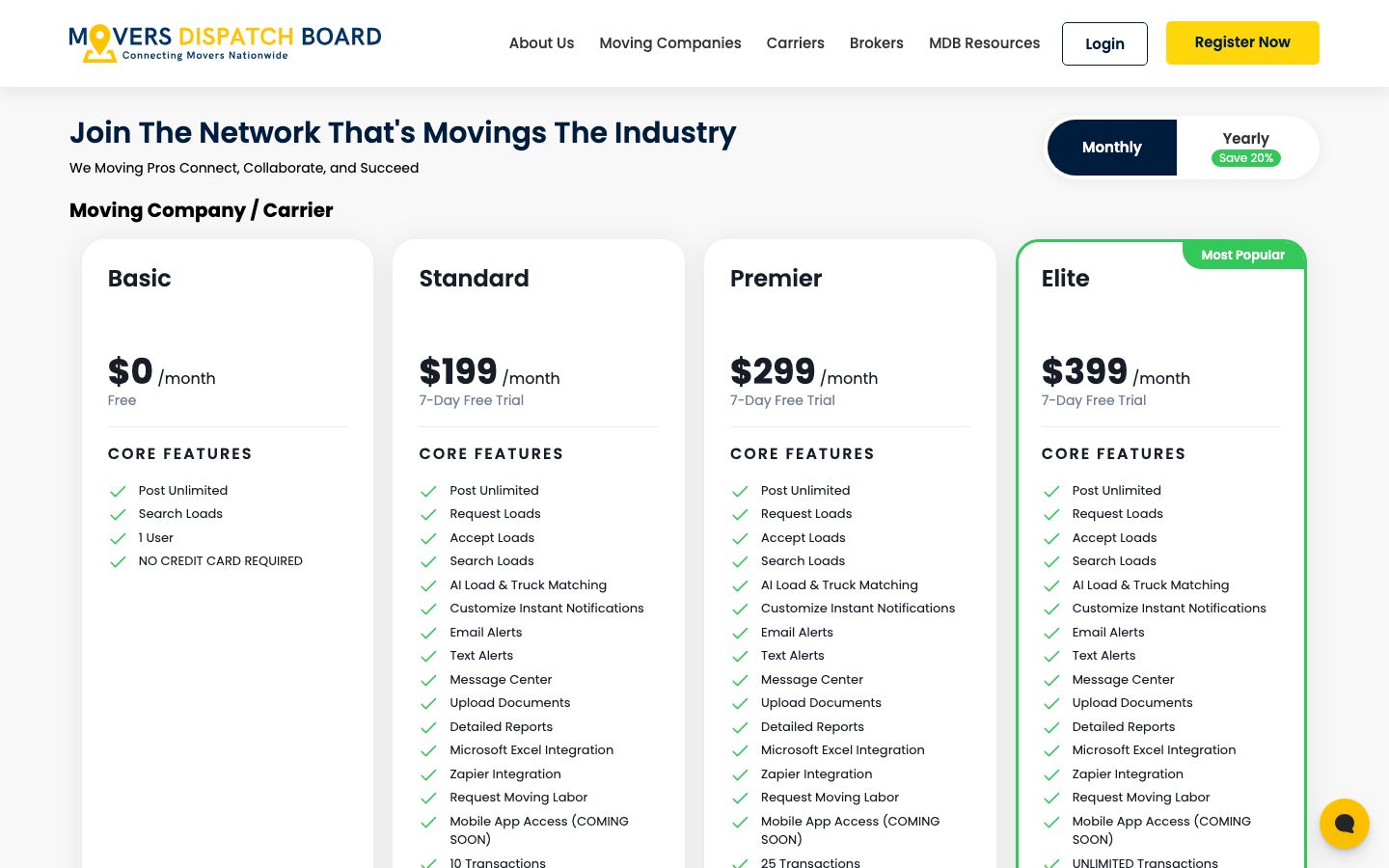Select the Standard plan title
This screenshot has width=1389, height=868.
[x=474, y=279]
